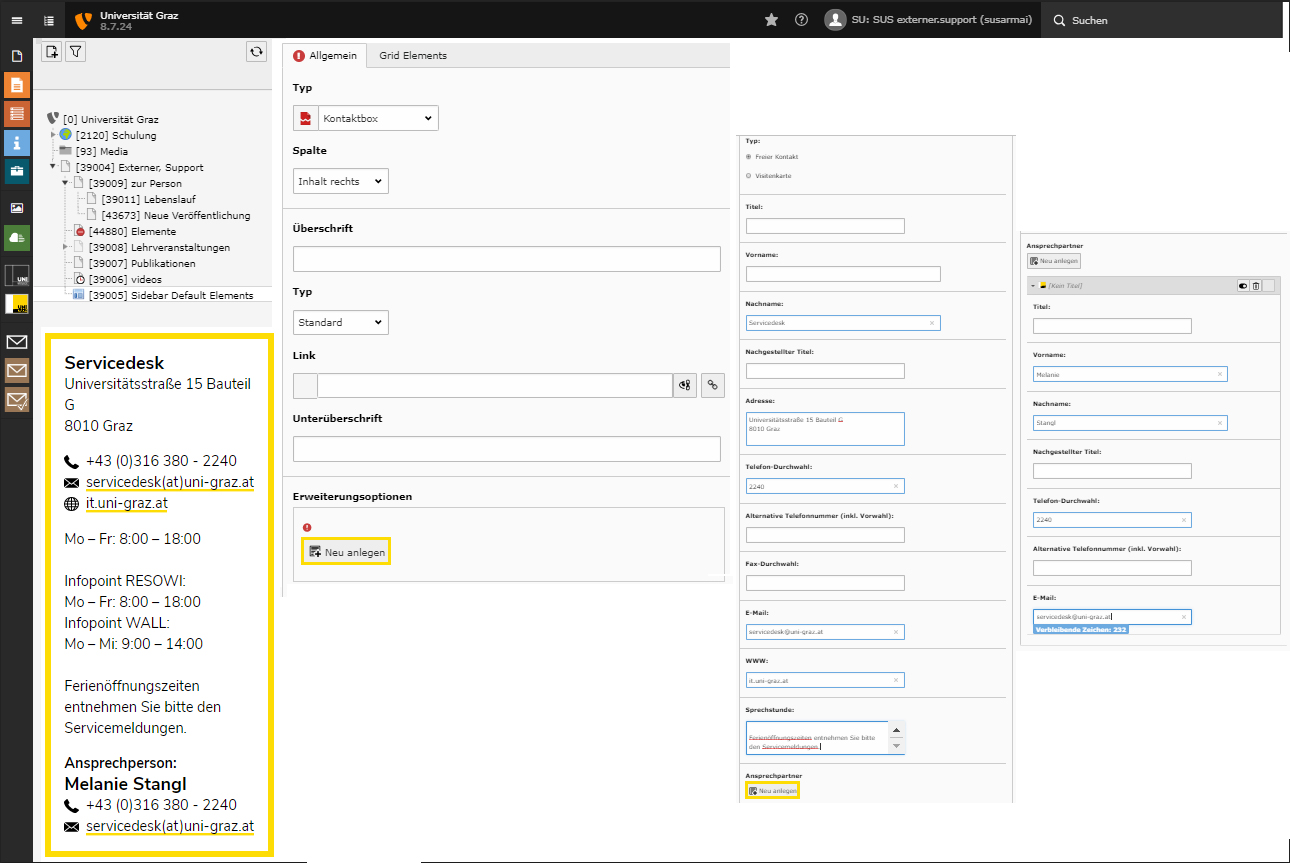Click the yellow UNI logo module icon
1290x863 pixels.
coord(17,305)
